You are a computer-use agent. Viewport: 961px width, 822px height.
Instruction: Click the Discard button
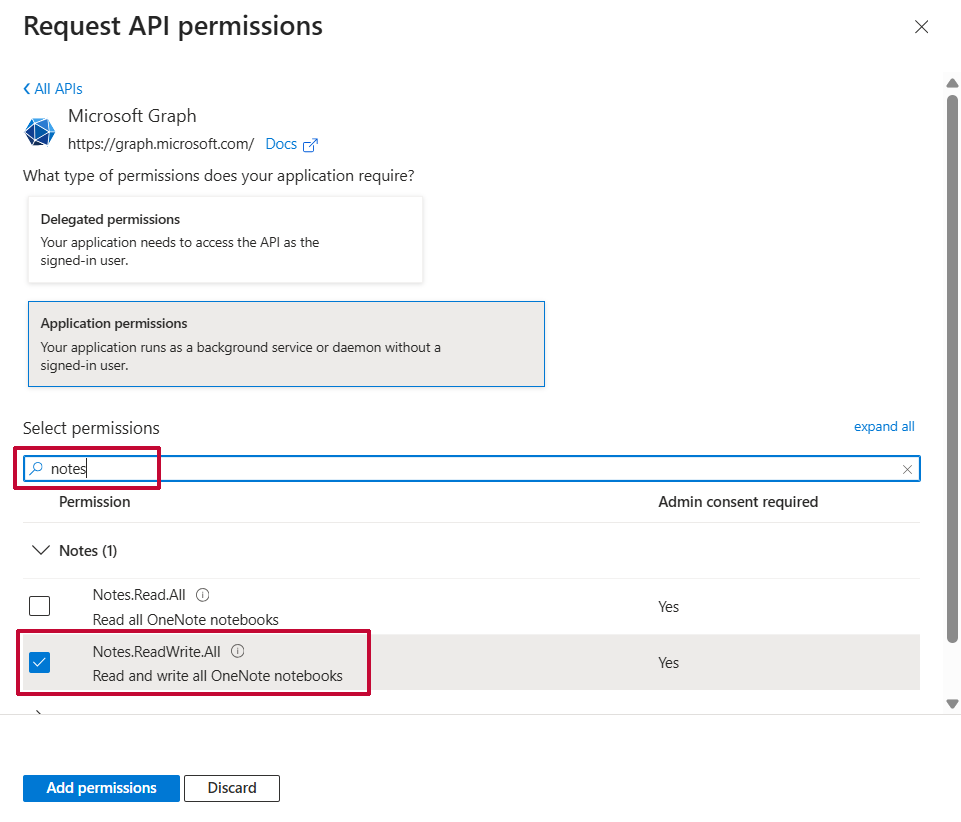pyautogui.click(x=231, y=788)
